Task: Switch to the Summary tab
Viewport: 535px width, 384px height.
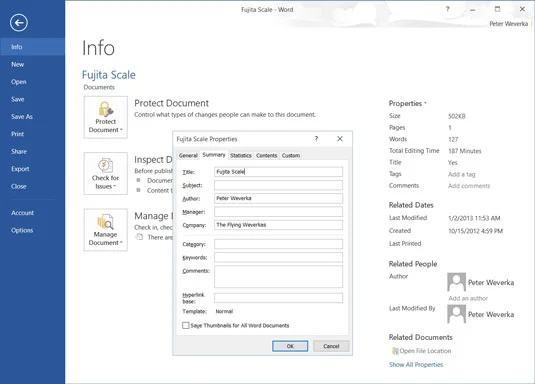Action: pyautogui.click(x=214, y=155)
